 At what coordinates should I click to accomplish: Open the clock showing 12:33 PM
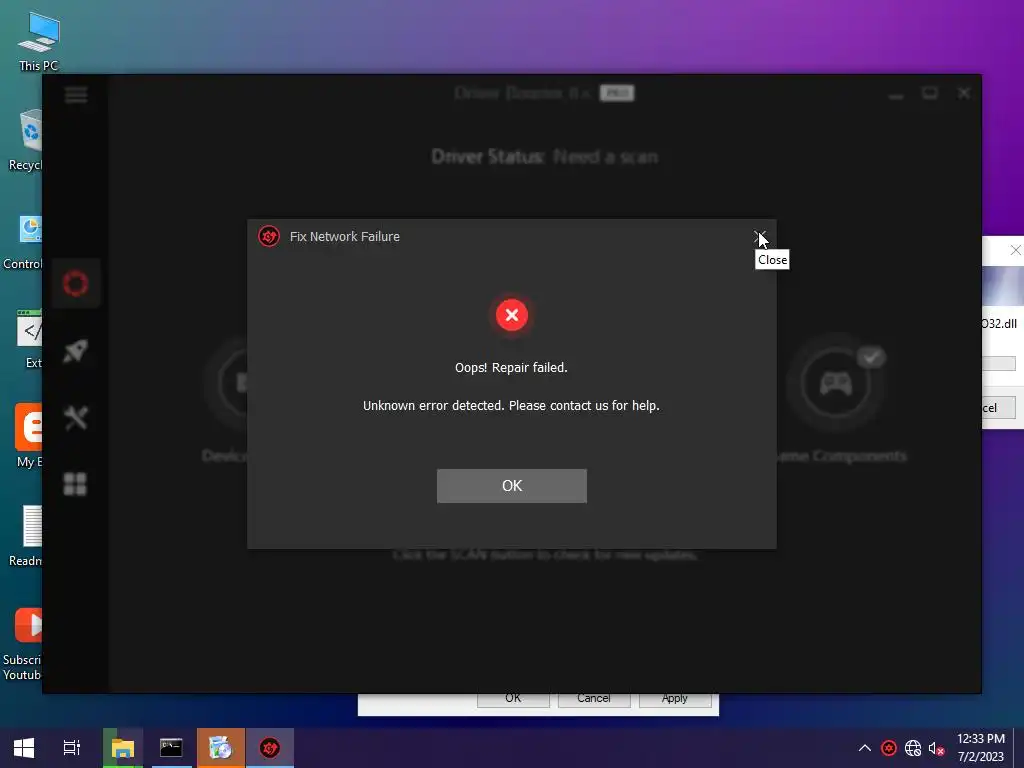pyautogui.click(x=981, y=748)
